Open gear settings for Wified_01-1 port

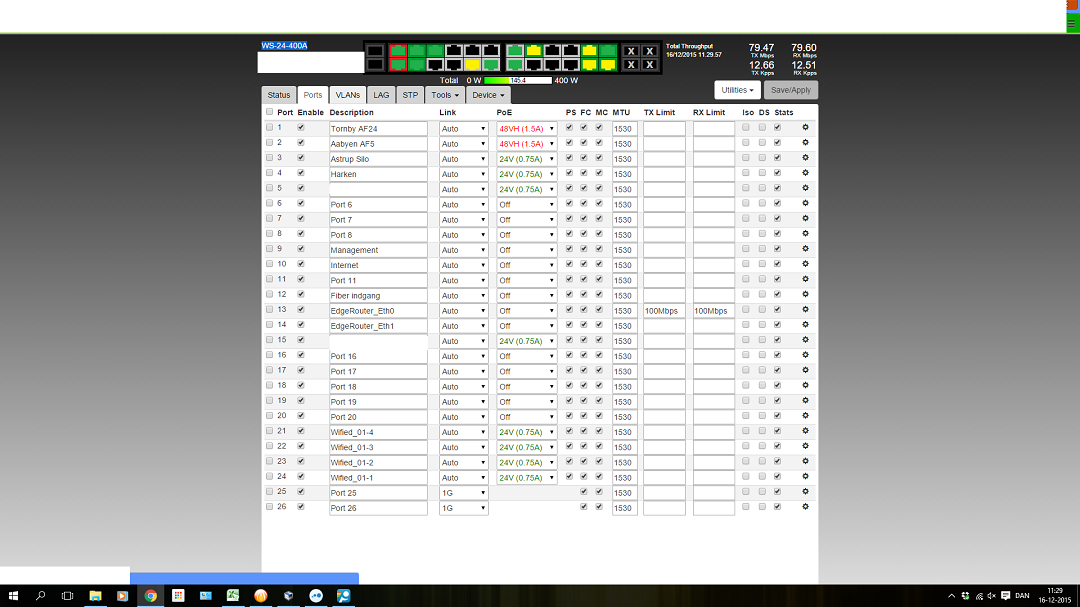pos(805,477)
